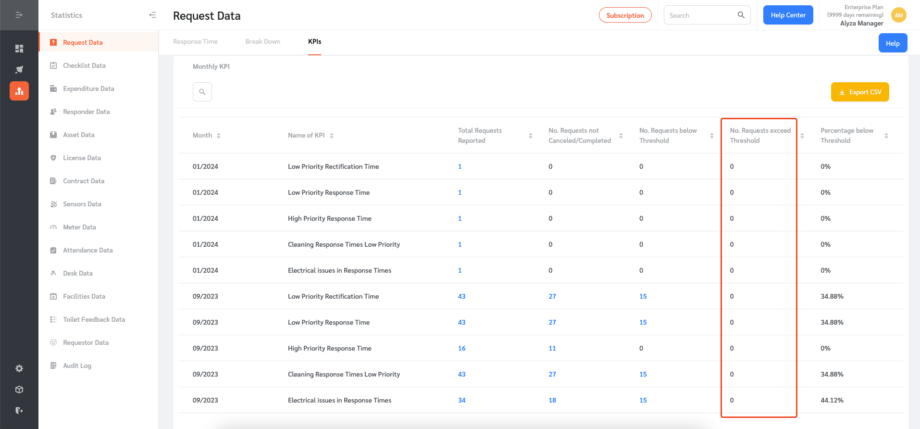This screenshot has width=920, height=429.
Task: Open the AM user avatar
Action: (898, 15)
